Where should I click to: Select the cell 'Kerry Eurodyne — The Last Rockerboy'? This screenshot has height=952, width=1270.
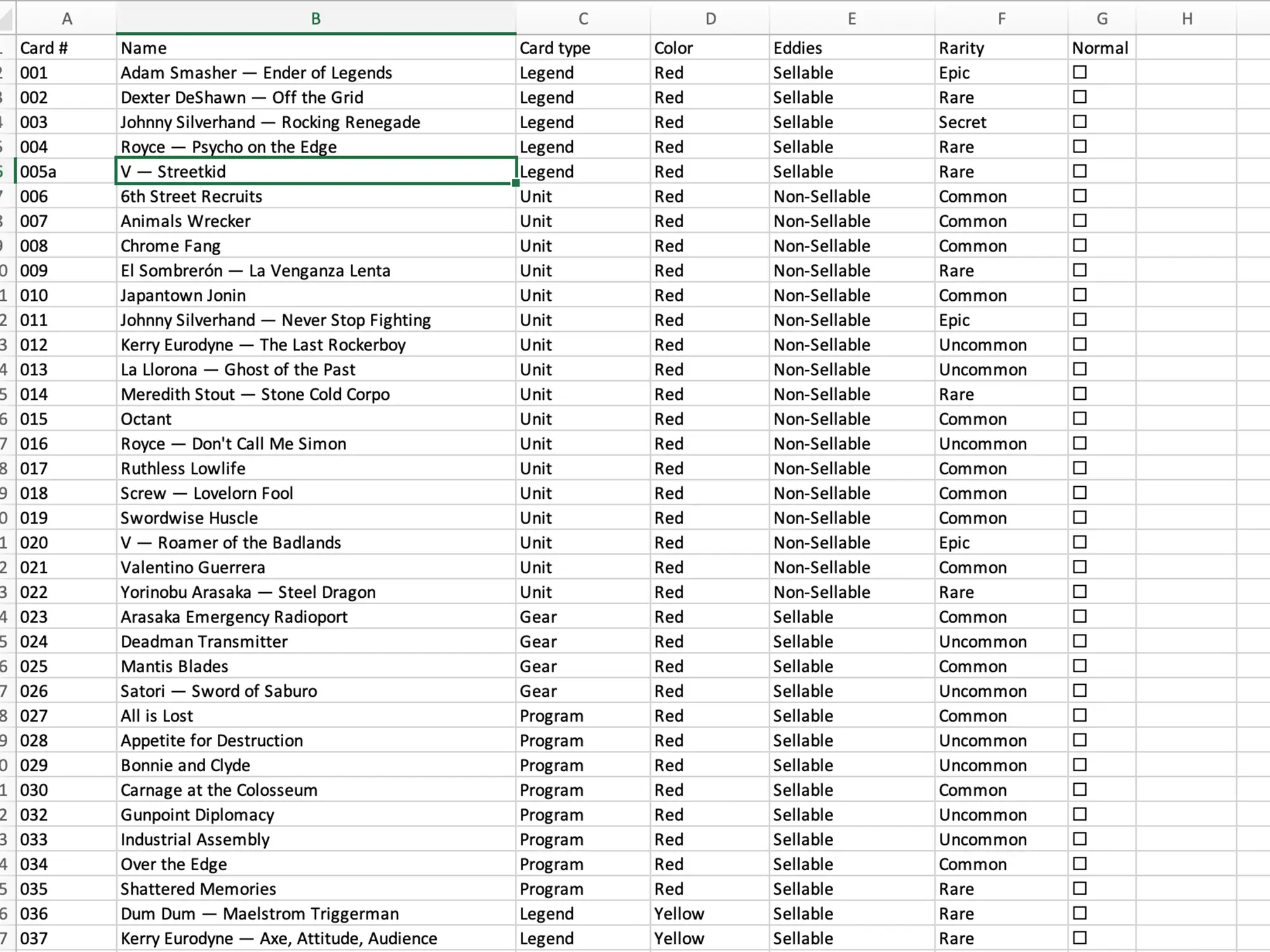(x=316, y=345)
